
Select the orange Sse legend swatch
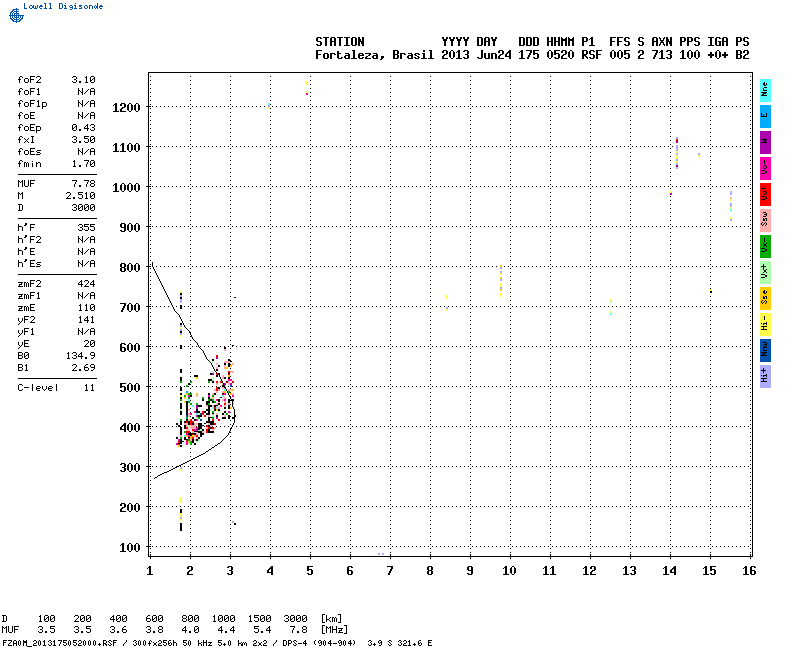click(765, 298)
